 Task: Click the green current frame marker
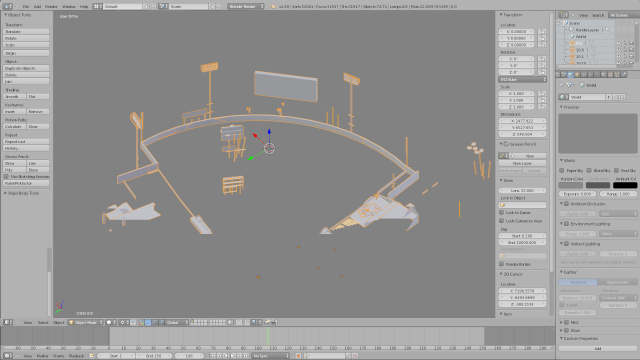coord(268,336)
